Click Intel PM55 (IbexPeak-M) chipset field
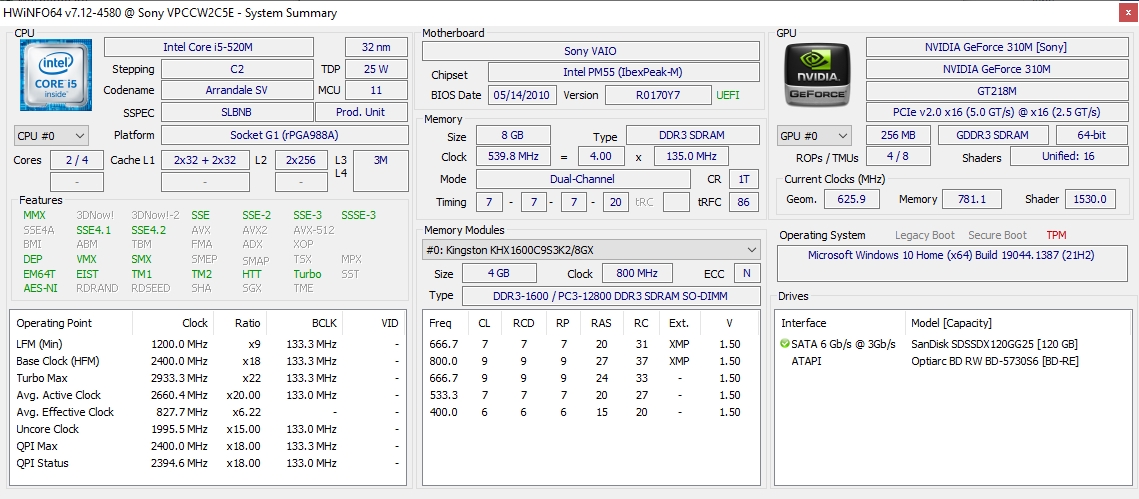 [x=623, y=73]
